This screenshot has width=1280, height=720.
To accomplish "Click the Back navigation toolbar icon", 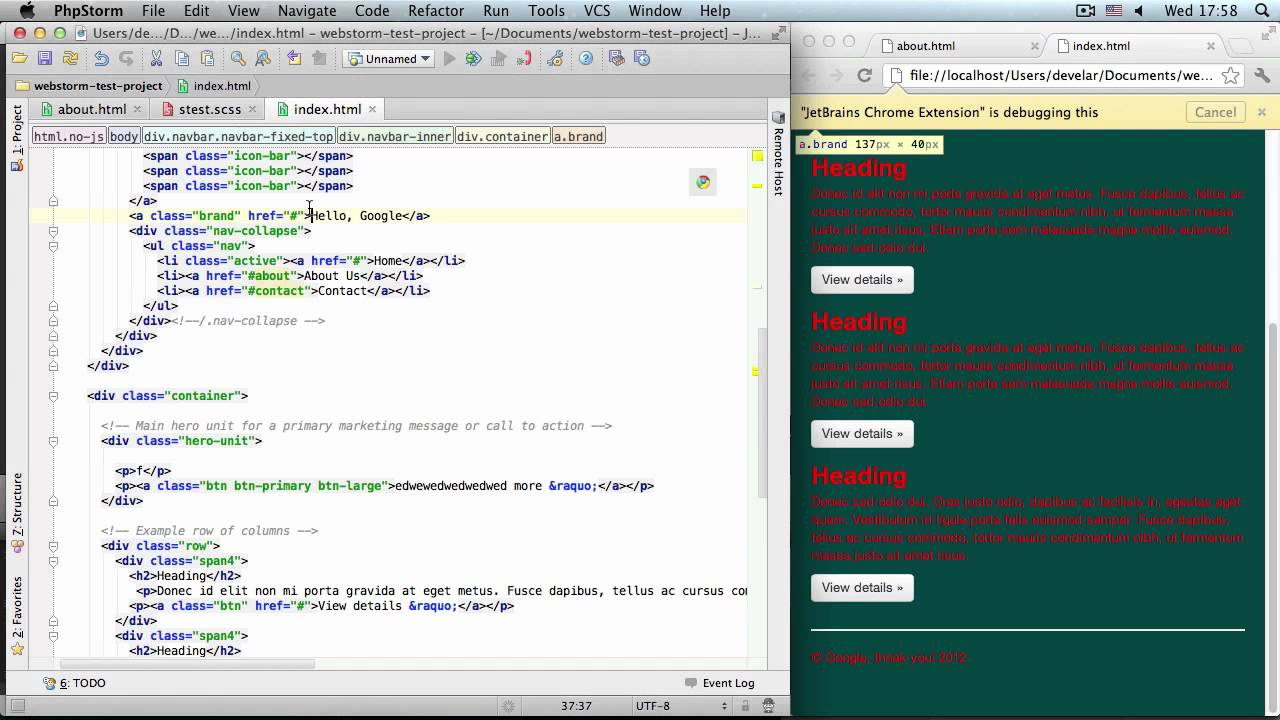I will click(x=294, y=59).
